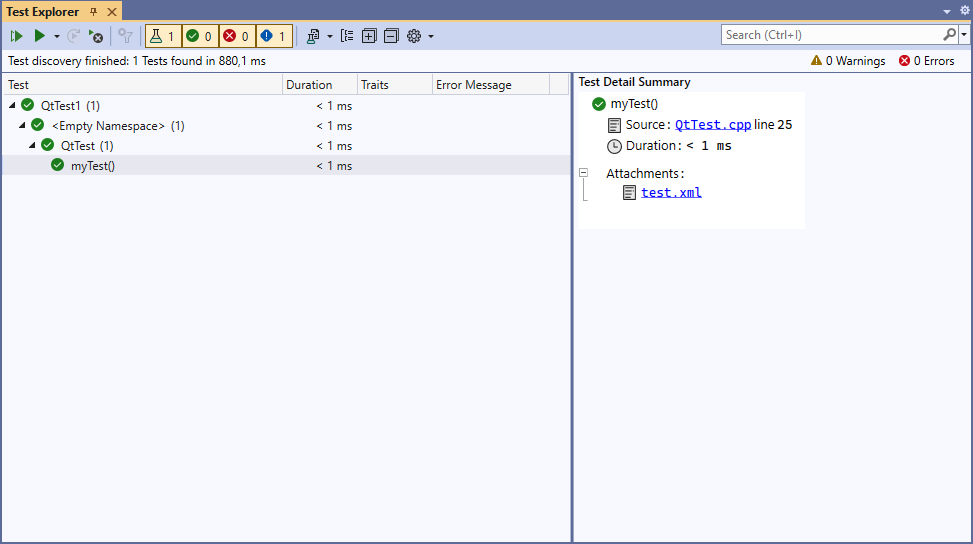Click the passed icon beside QtTest1
973x544 pixels.
point(27,105)
